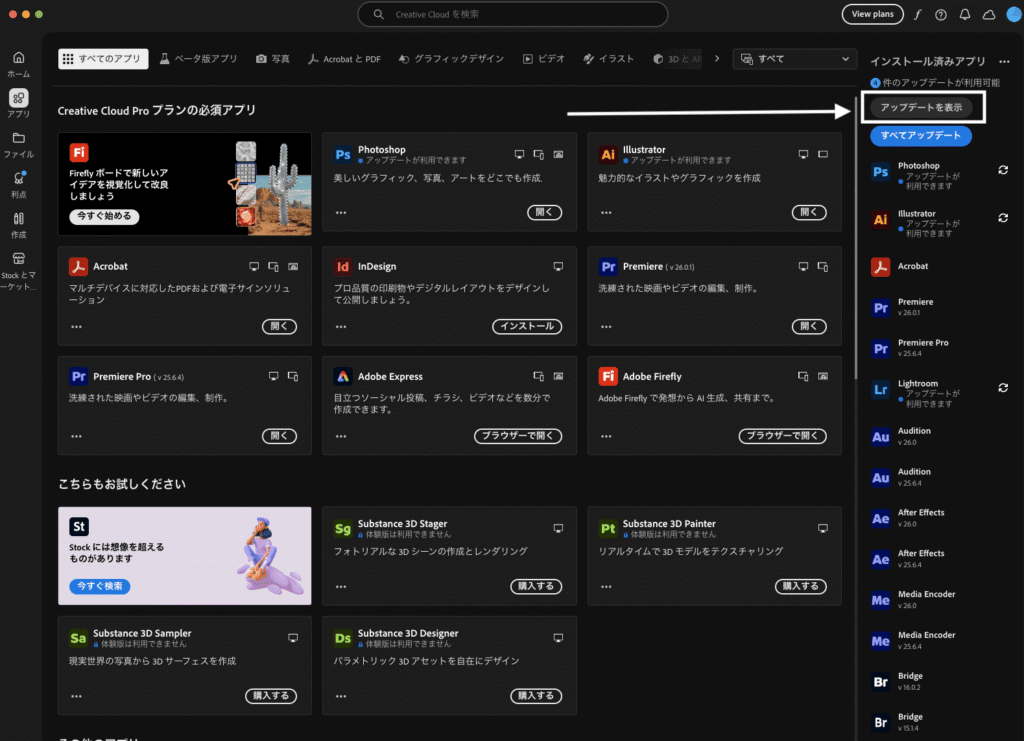
Task: Click the notifications bell icon
Action: tap(965, 15)
